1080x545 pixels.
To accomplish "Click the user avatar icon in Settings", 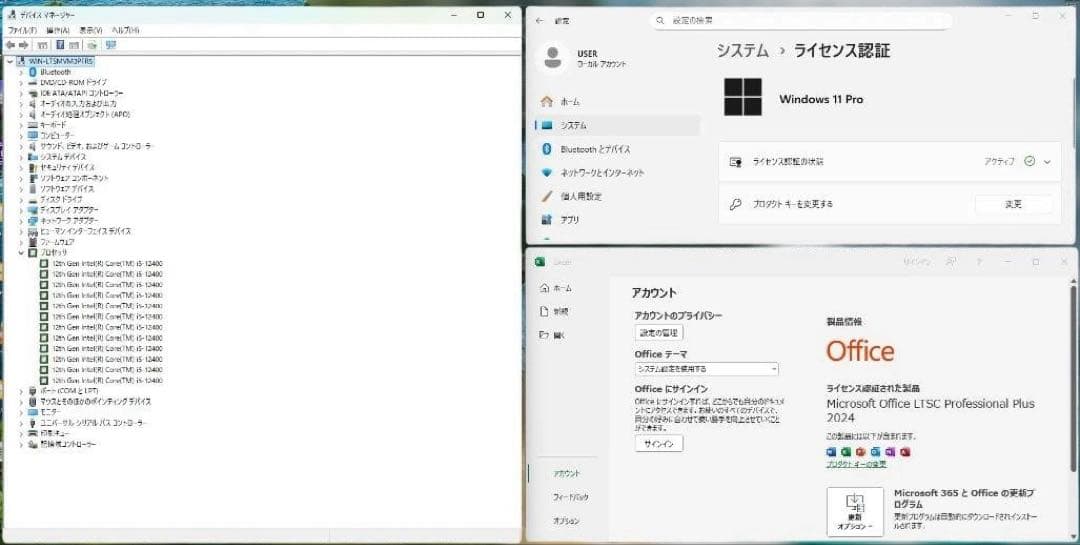I will 552,58.
